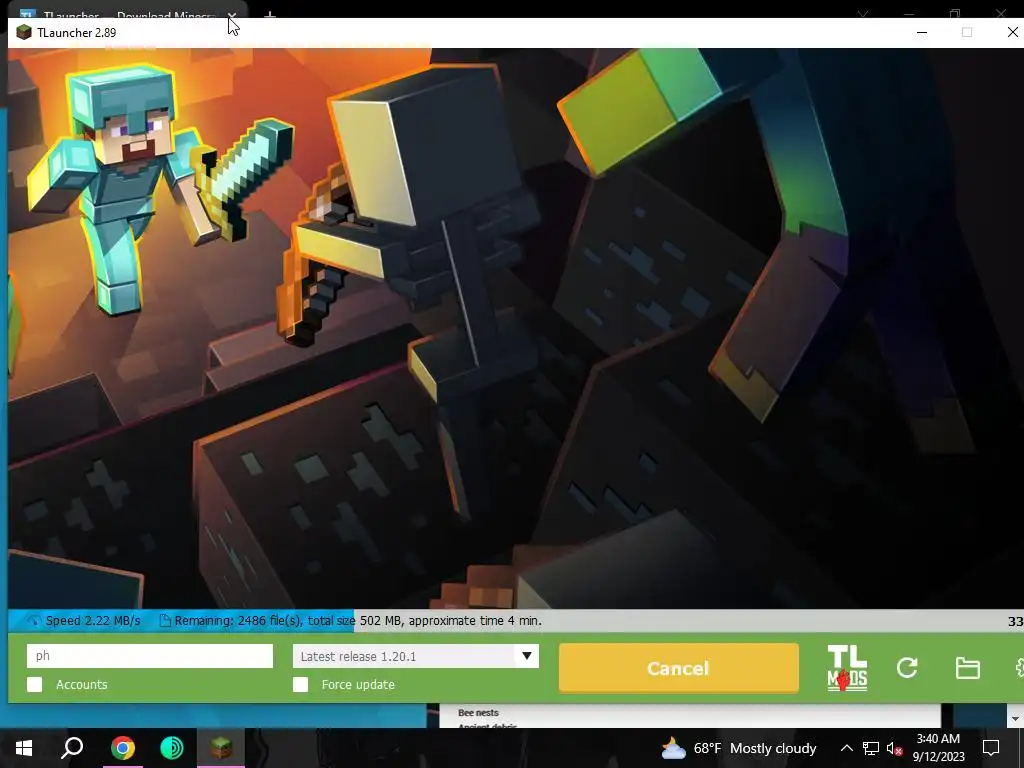Click the muted volume tray icon
Screen dimensions: 1024x768
click(895, 748)
